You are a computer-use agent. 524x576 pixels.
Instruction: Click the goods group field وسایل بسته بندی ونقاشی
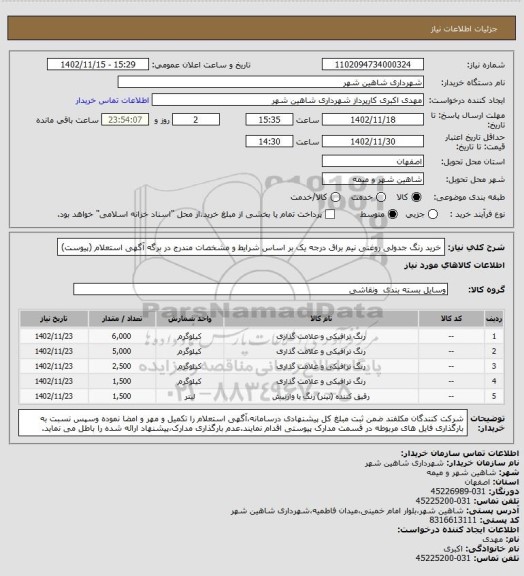[260, 289]
